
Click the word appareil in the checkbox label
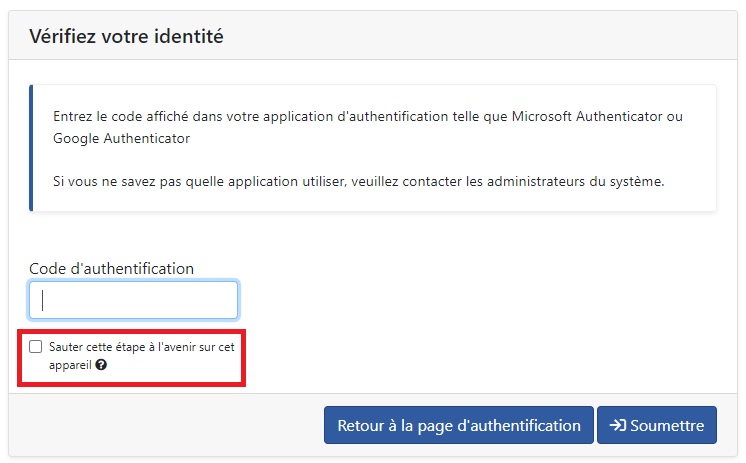(70, 365)
